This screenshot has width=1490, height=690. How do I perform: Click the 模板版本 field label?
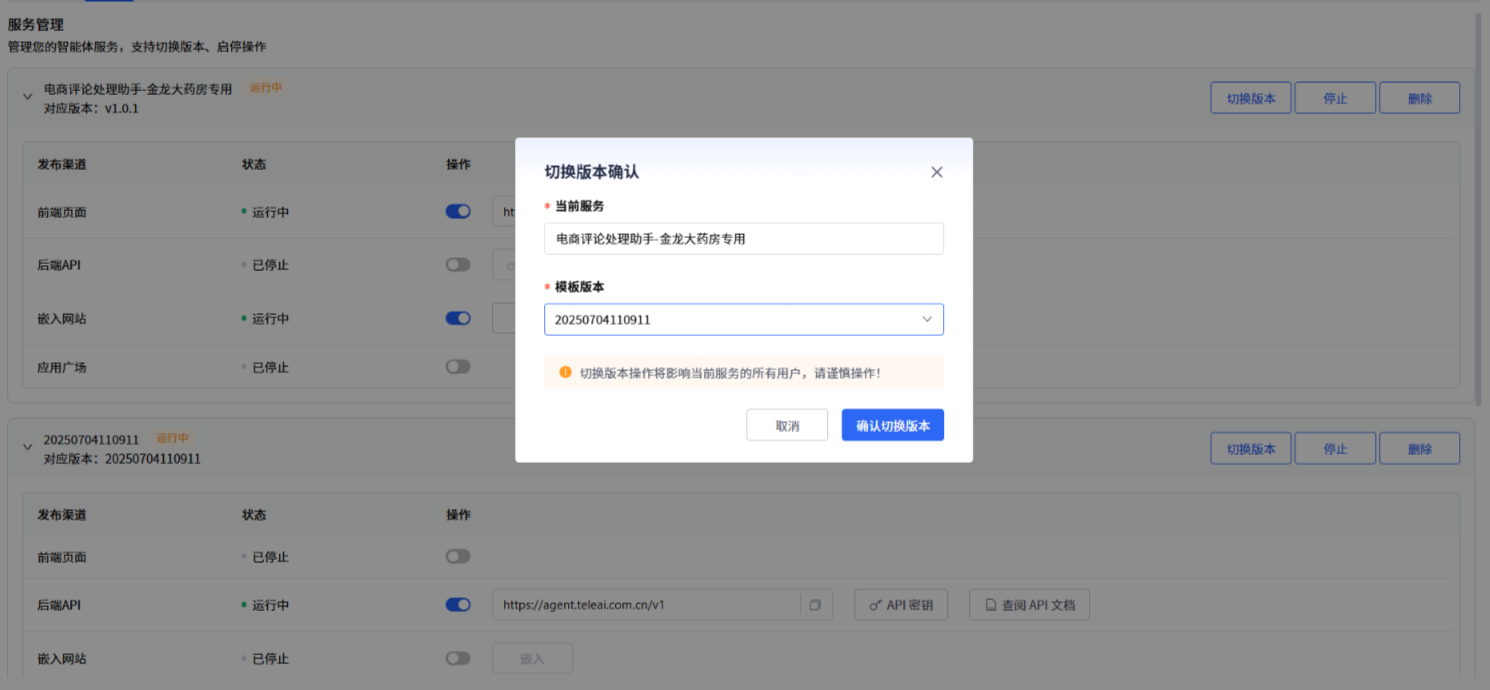(x=579, y=287)
